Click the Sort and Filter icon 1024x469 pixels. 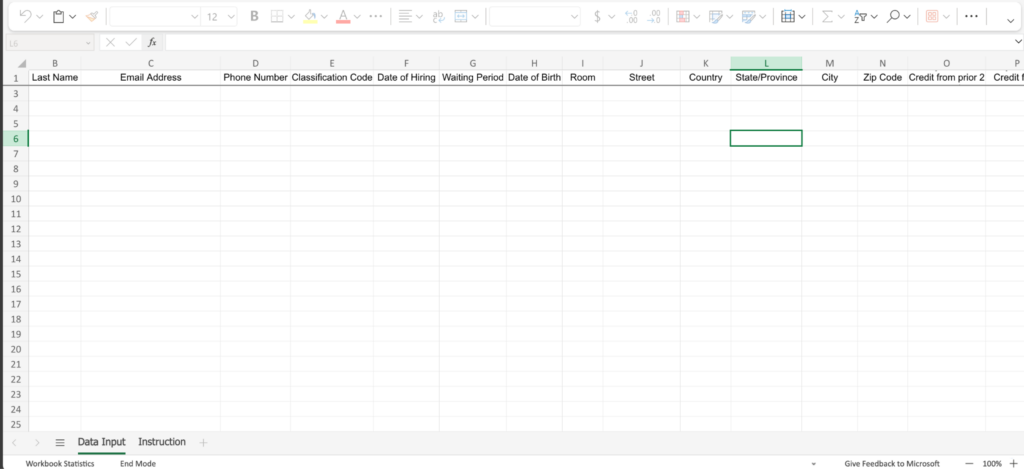click(860, 16)
